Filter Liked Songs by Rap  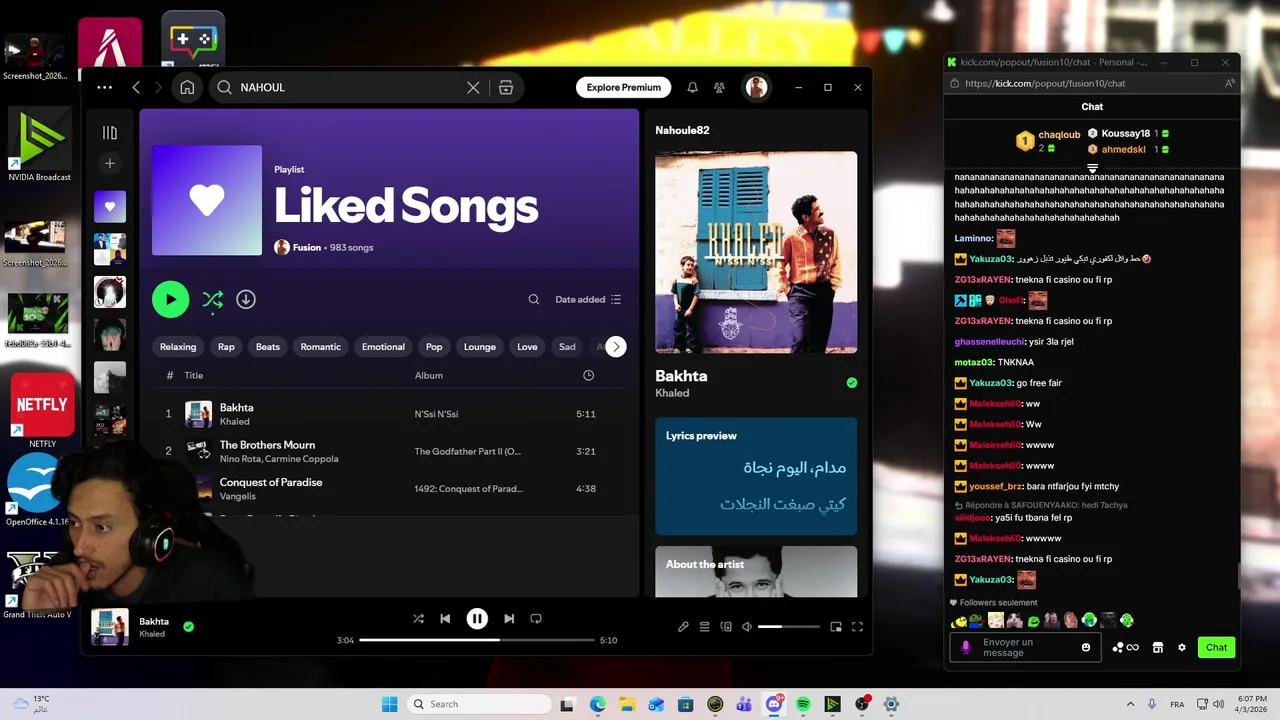226,347
